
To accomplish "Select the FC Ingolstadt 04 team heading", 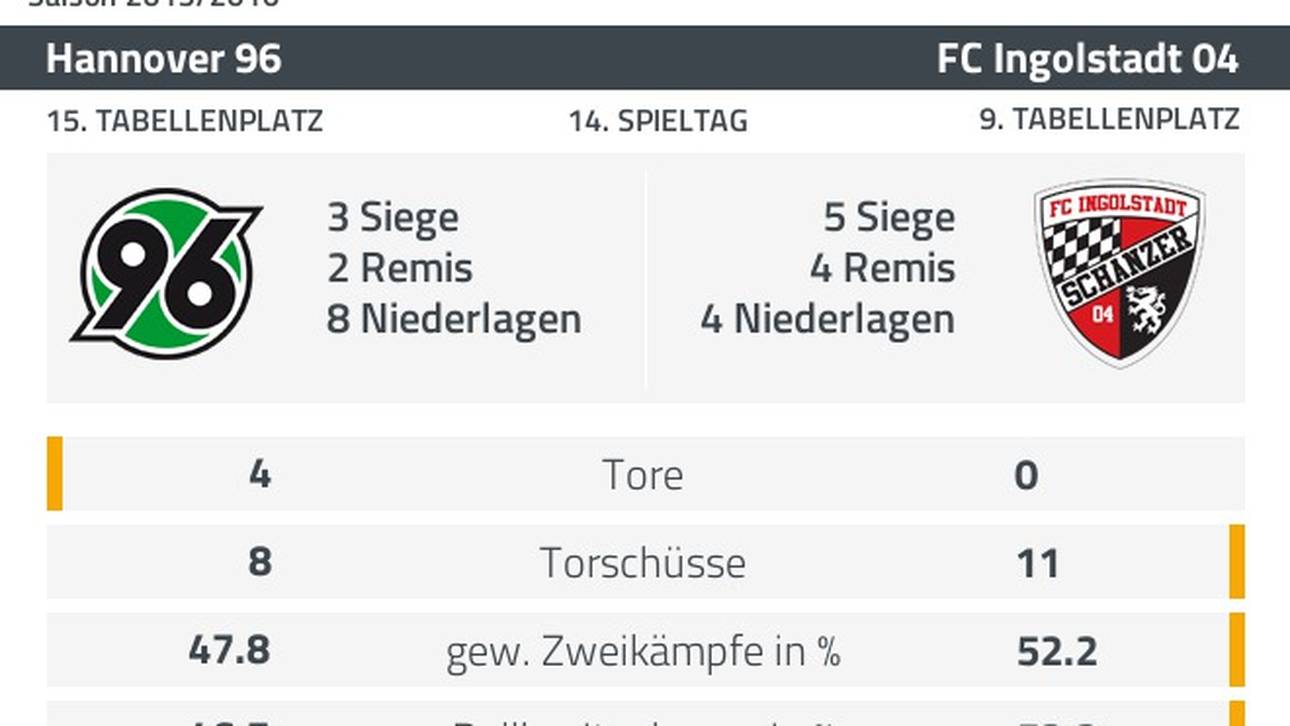I will [1087, 59].
